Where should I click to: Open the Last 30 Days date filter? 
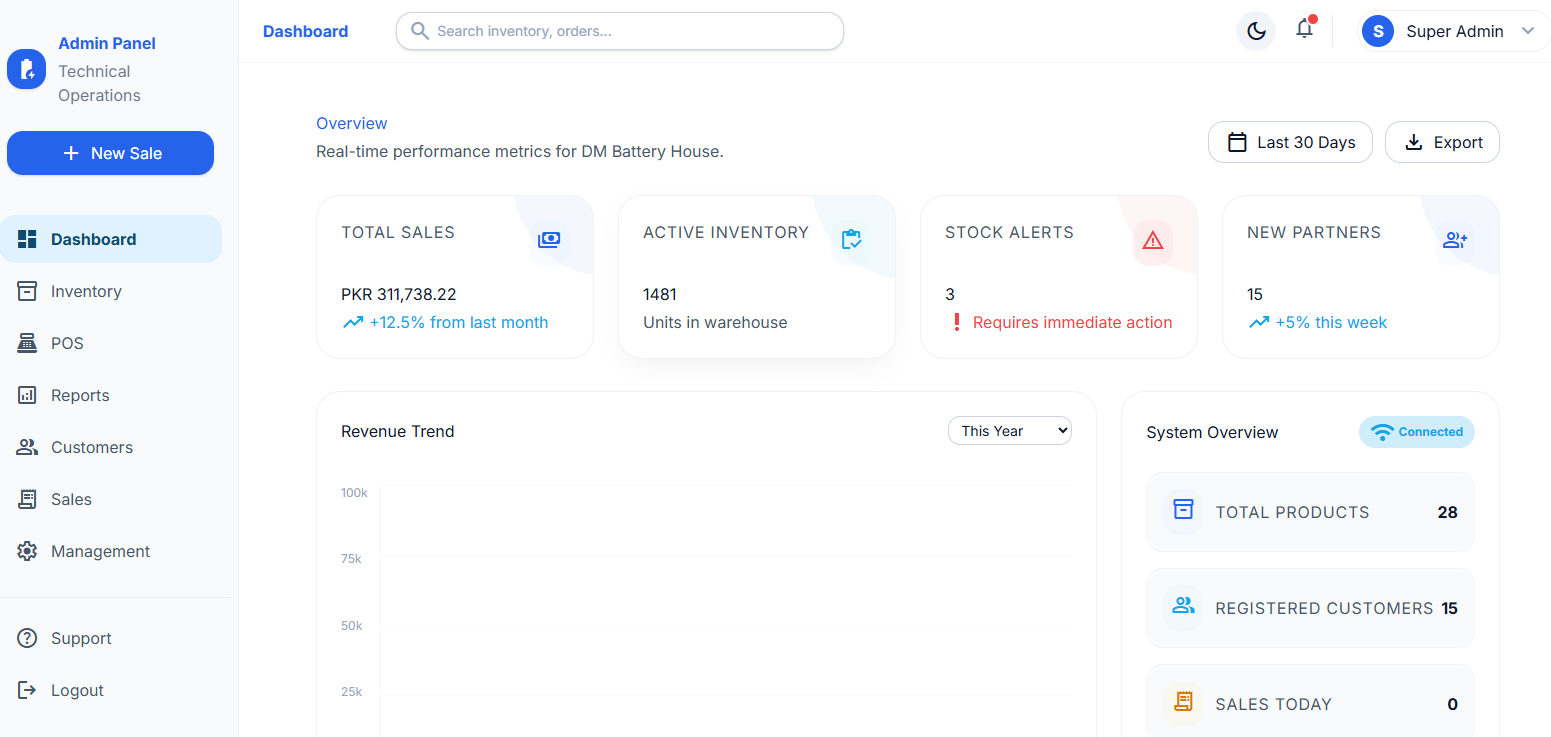tap(1290, 142)
